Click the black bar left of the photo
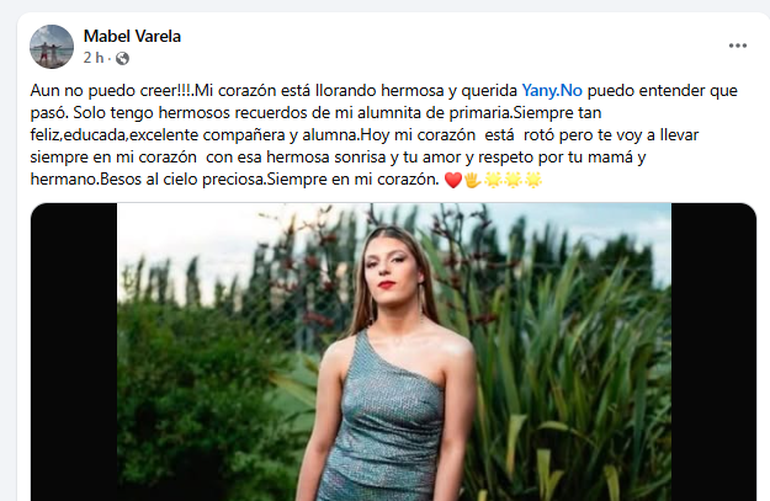The width and height of the screenshot is (770, 501). click(74, 352)
